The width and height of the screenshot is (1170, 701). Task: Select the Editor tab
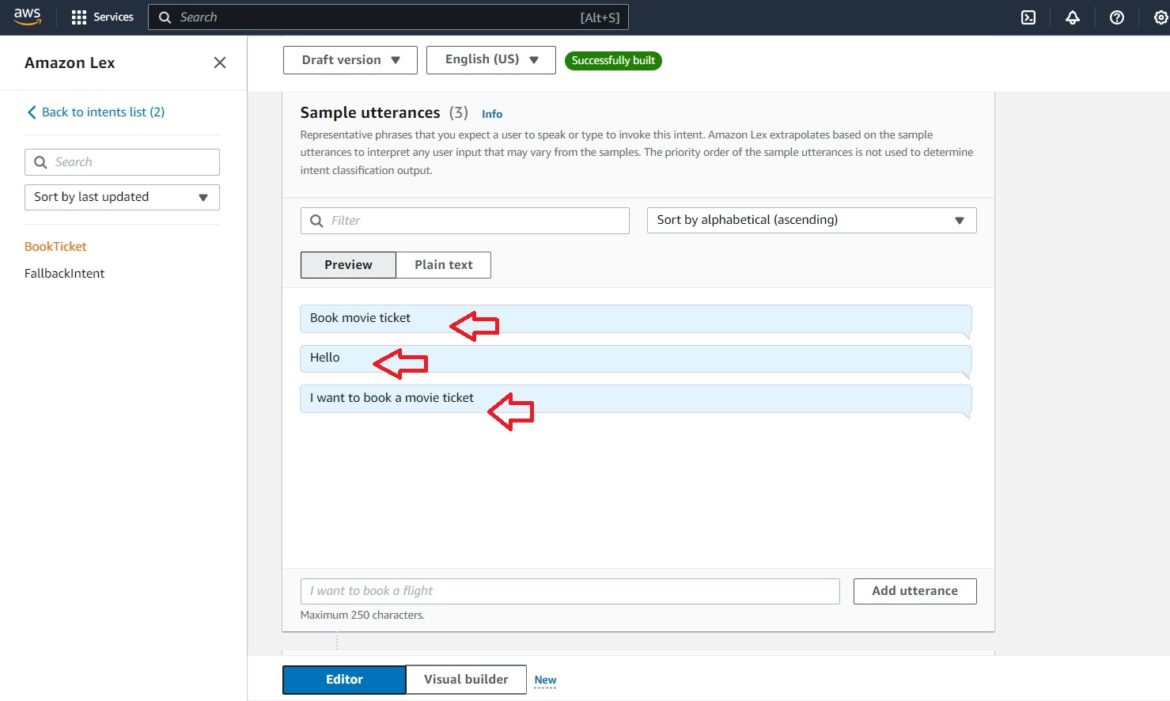343,679
